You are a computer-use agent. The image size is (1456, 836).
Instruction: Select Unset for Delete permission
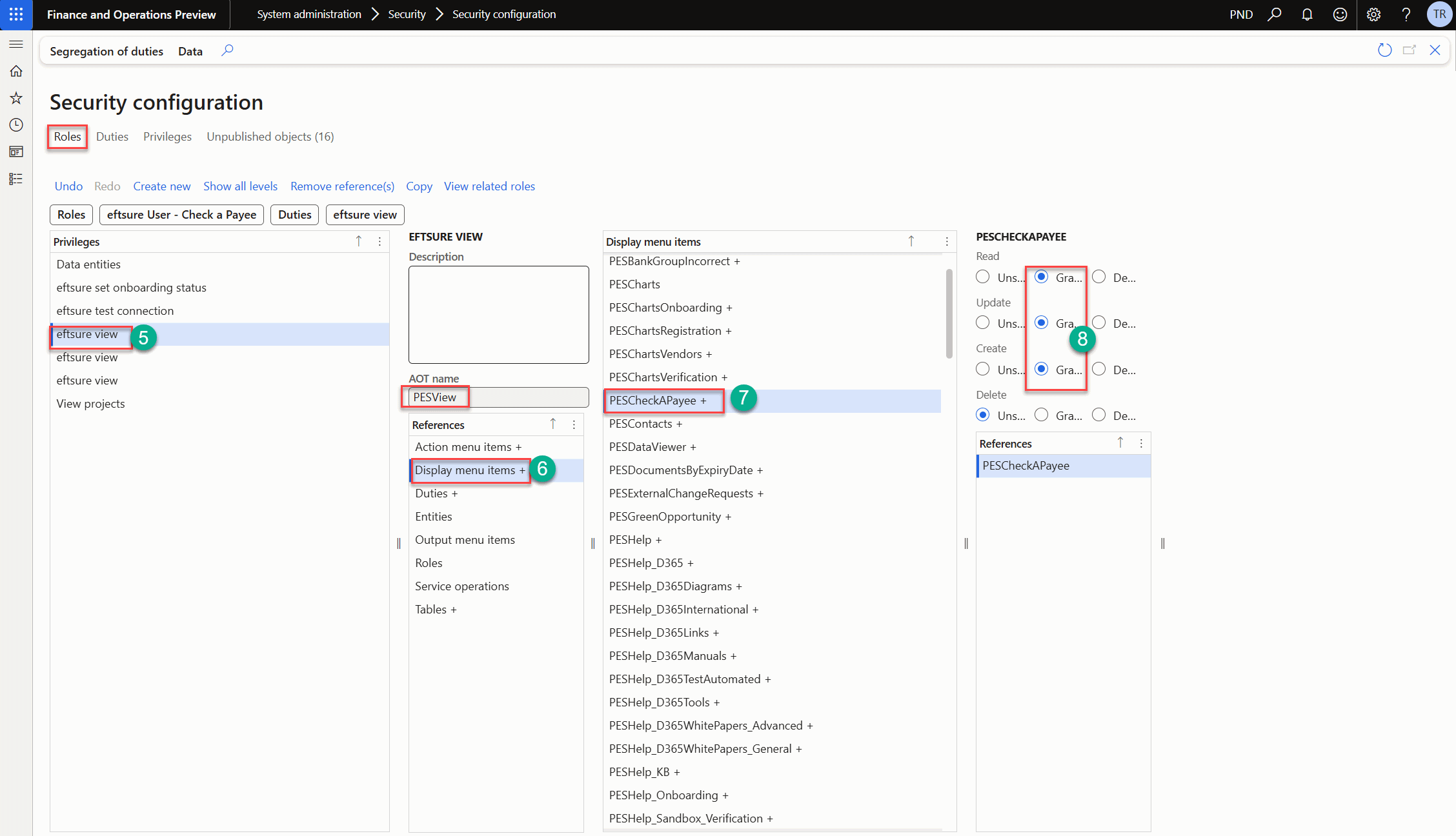tap(983, 415)
